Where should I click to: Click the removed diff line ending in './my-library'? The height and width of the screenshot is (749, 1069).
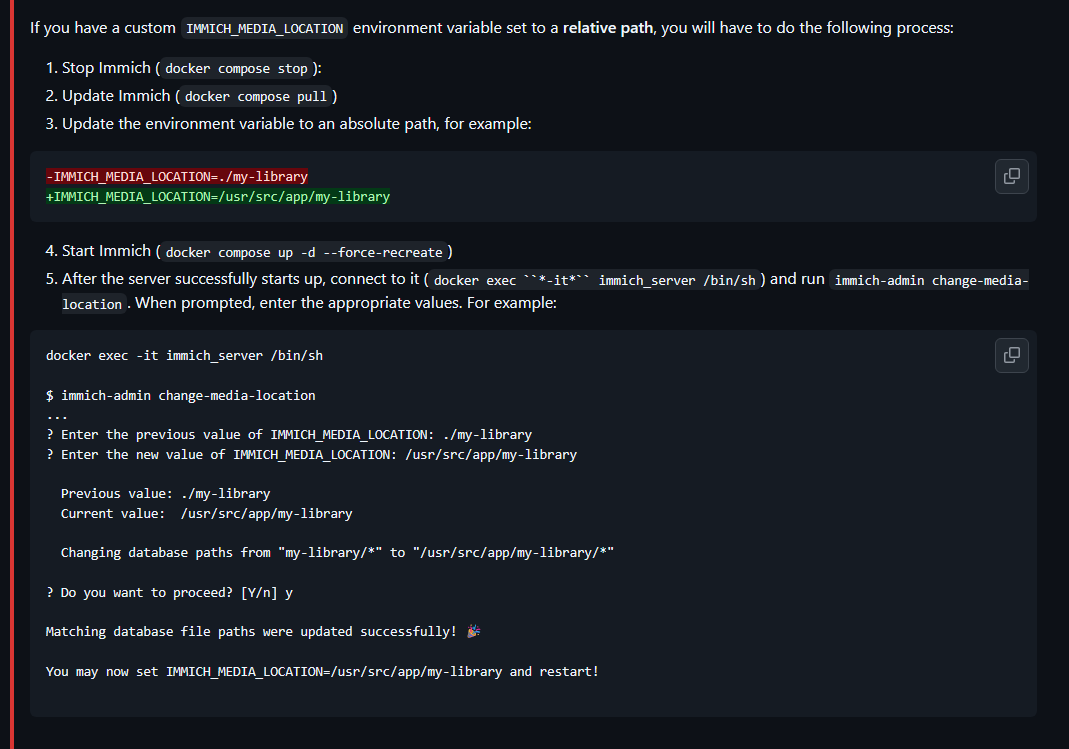click(x=177, y=177)
